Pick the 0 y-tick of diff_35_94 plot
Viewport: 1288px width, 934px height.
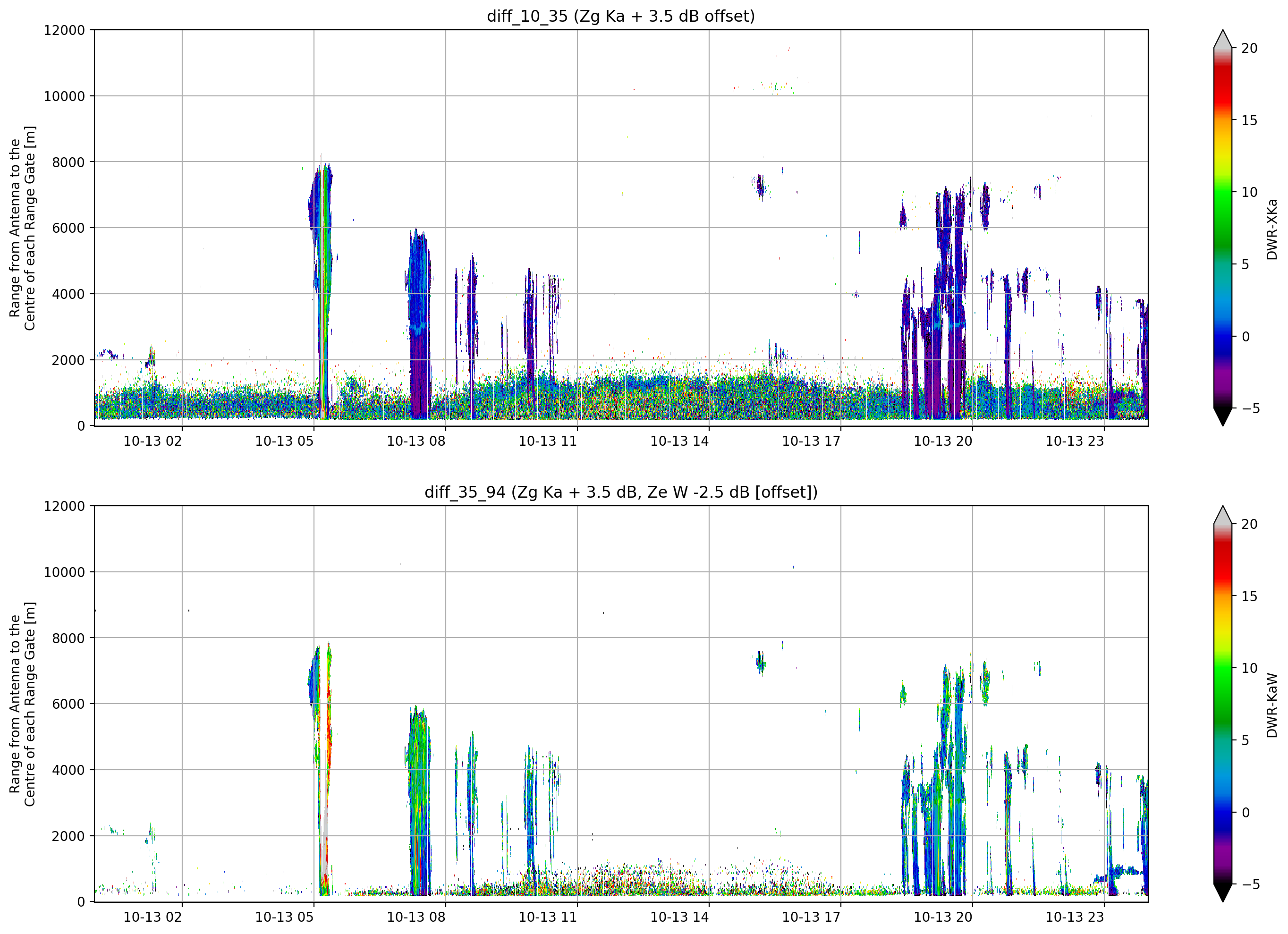(x=81, y=901)
